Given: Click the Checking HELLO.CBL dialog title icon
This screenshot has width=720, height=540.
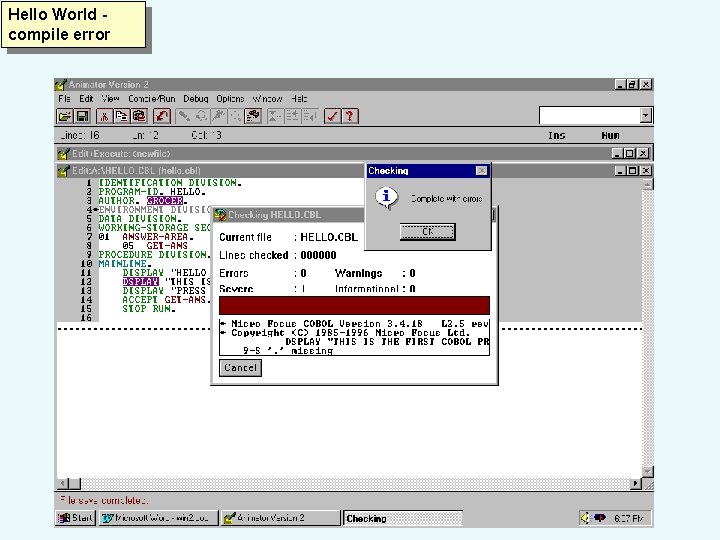Looking at the screenshot, I should click(x=220, y=214).
